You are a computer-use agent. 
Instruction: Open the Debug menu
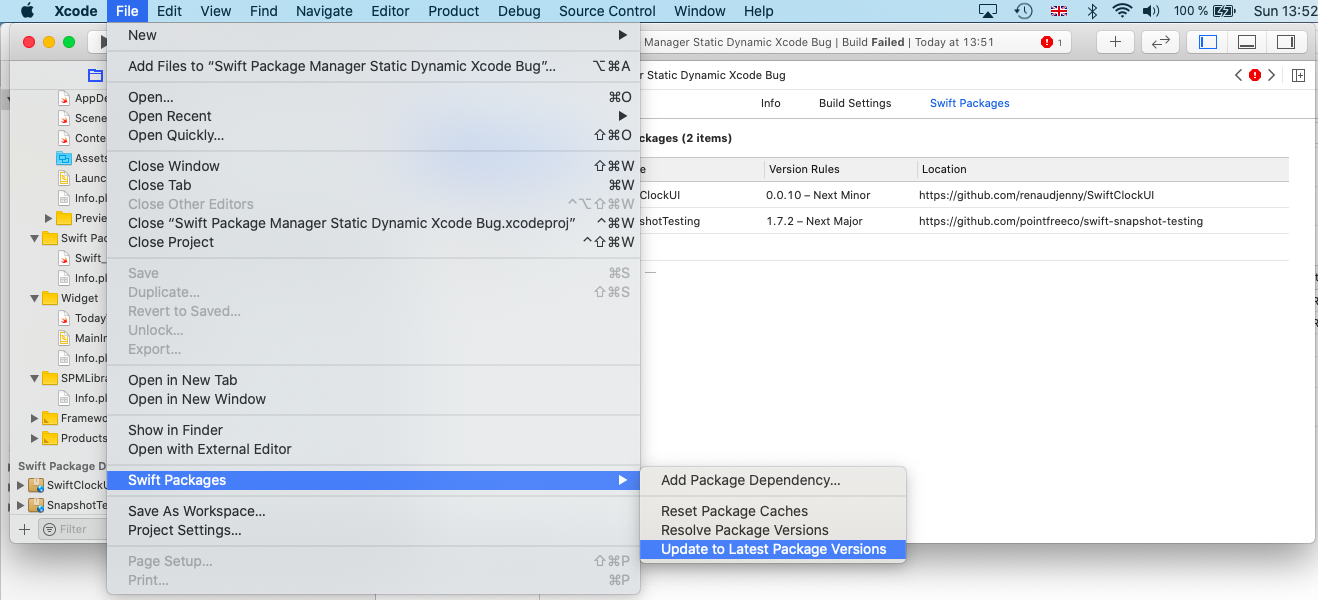pos(519,11)
